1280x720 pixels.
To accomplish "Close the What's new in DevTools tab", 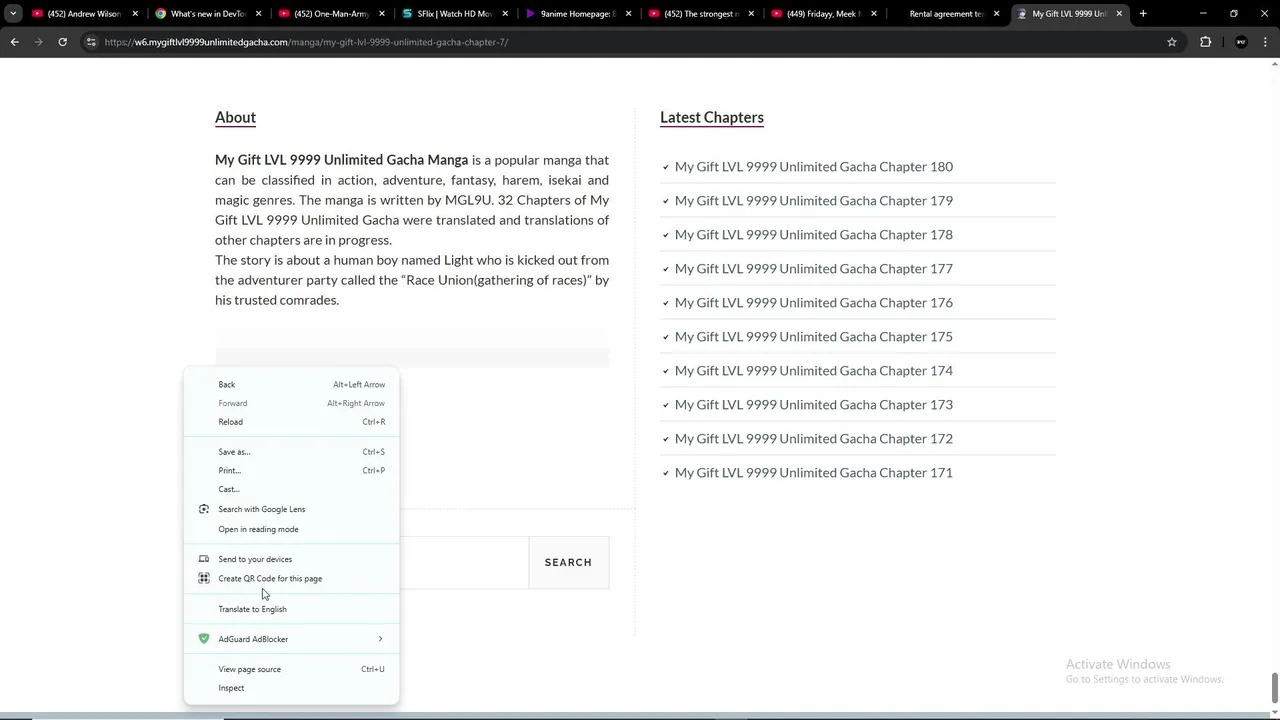I will tap(258, 14).
